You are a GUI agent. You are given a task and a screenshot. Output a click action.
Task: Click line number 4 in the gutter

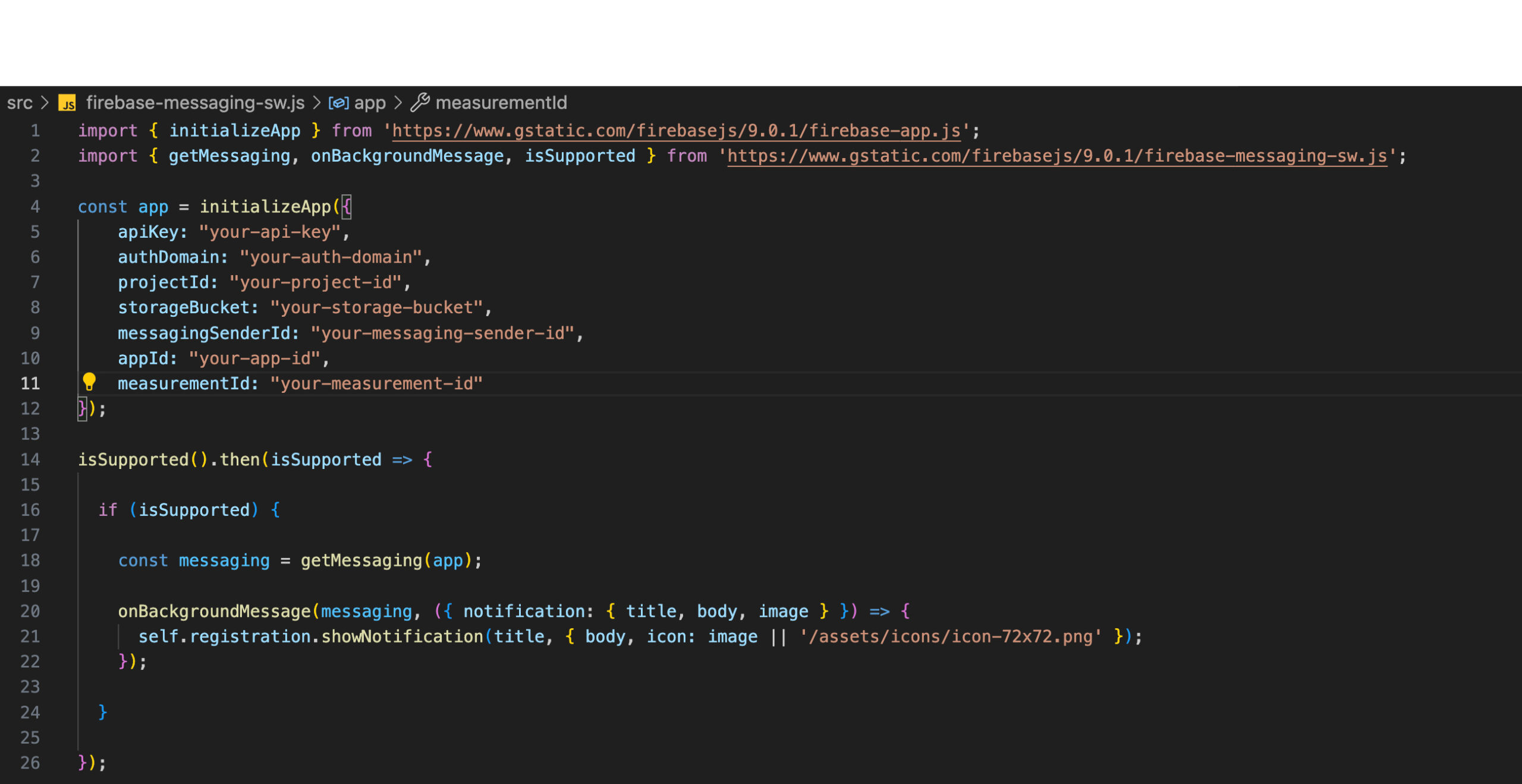pyautogui.click(x=35, y=207)
